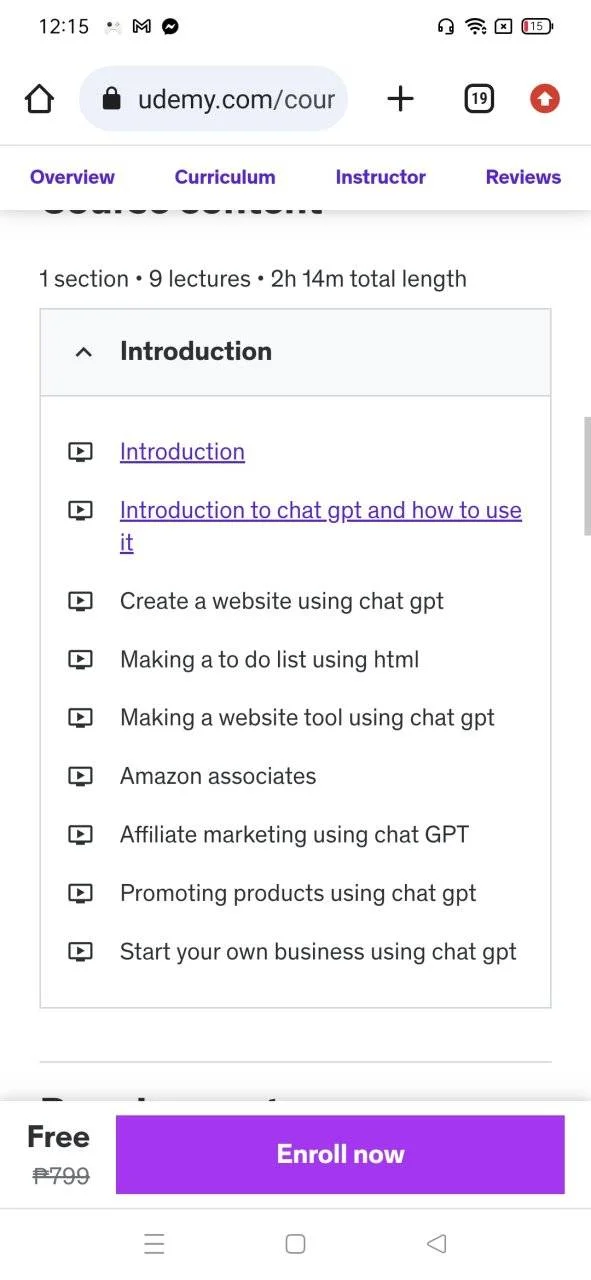Open a new tab with plus icon

tap(400, 99)
